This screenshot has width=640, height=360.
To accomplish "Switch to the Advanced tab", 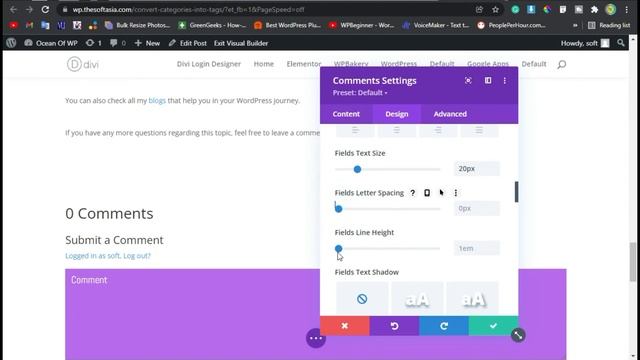I will coord(450,114).
